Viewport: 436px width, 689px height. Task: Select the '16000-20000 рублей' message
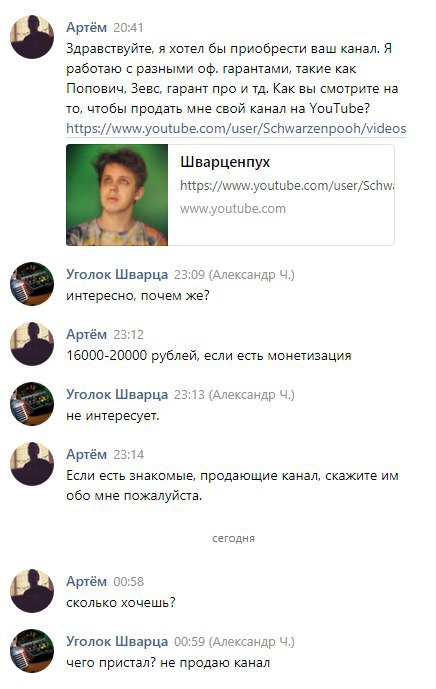coord(209,355)
